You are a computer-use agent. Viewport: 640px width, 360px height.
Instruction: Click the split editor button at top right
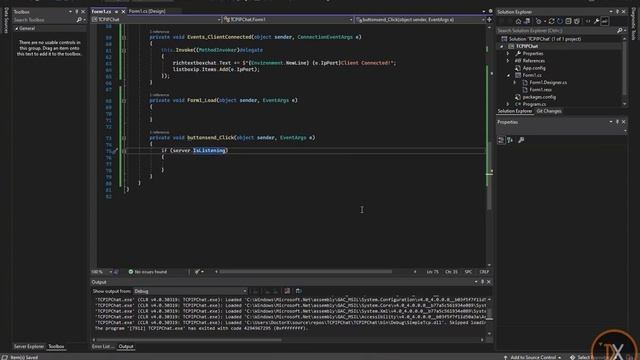489,19
